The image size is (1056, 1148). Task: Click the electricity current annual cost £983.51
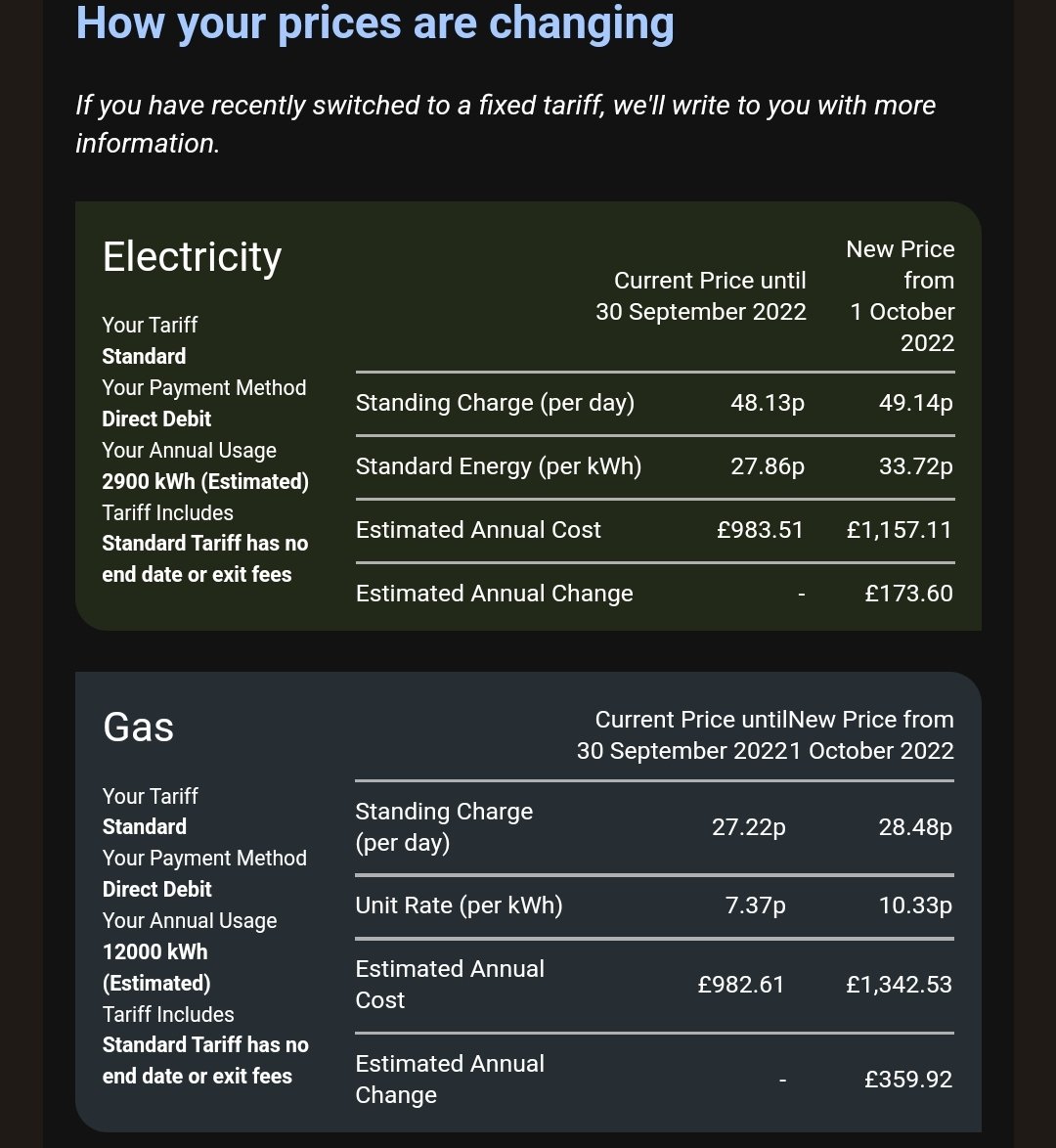coord(760,530)
